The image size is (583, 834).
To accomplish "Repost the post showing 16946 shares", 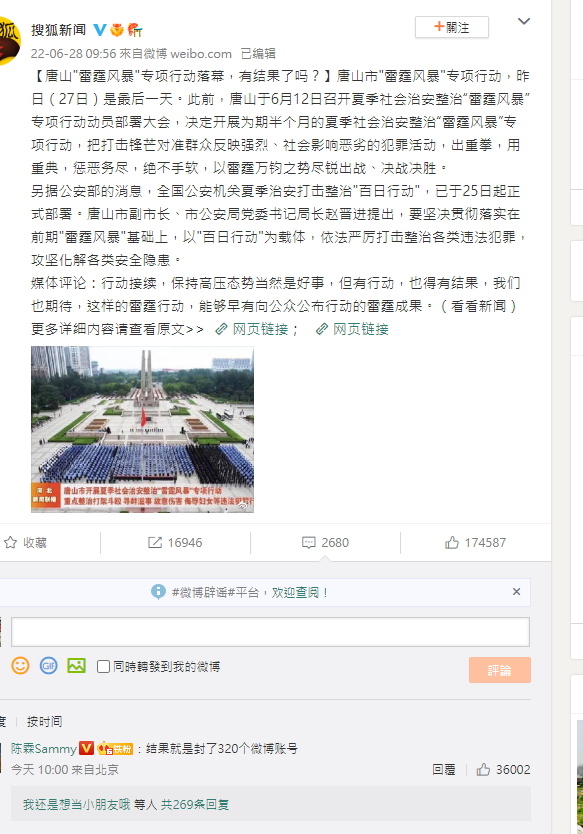I will 175,543.
